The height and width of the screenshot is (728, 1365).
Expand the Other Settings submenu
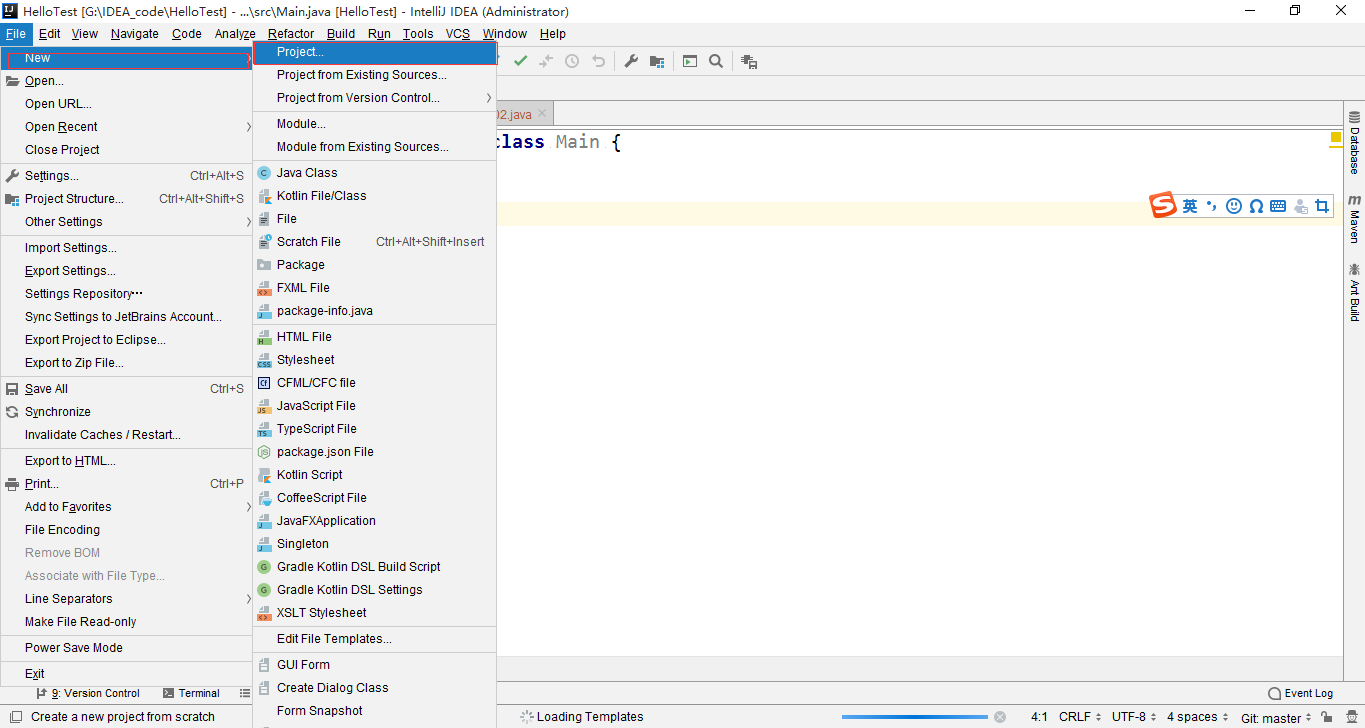[128, 222]
